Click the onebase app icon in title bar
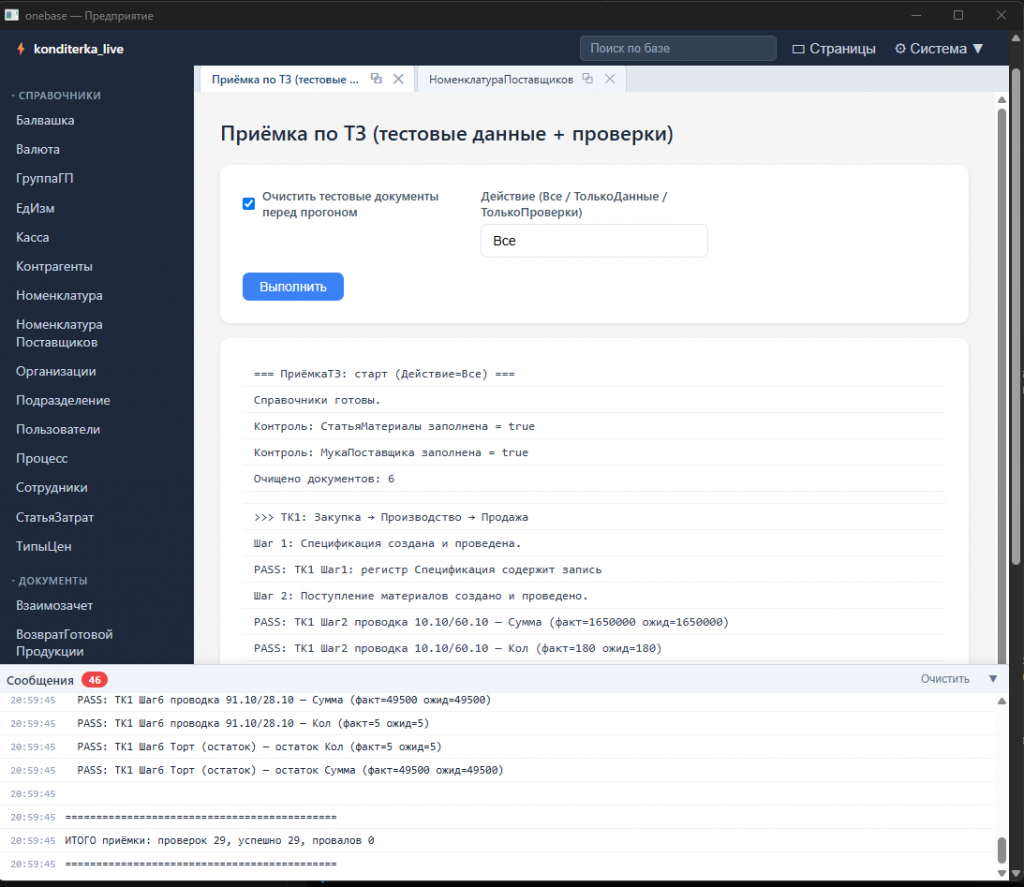Viewport: 1024px width, 887px height. click(12, 15)
